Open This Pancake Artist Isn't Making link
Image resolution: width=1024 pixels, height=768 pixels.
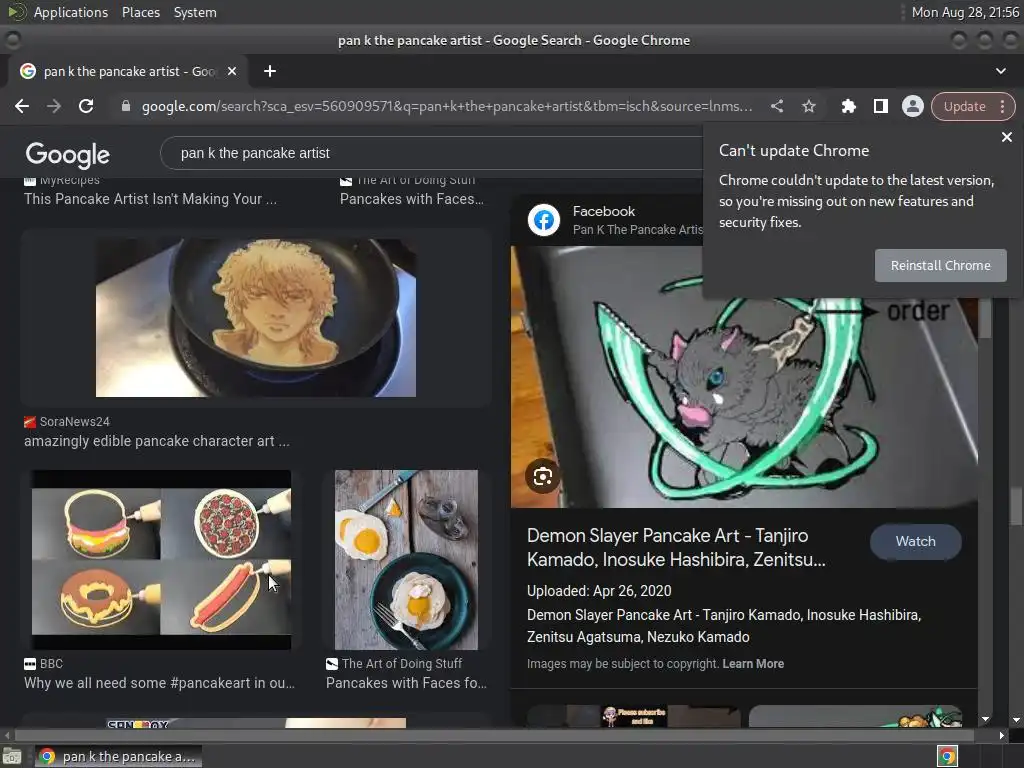150,199
